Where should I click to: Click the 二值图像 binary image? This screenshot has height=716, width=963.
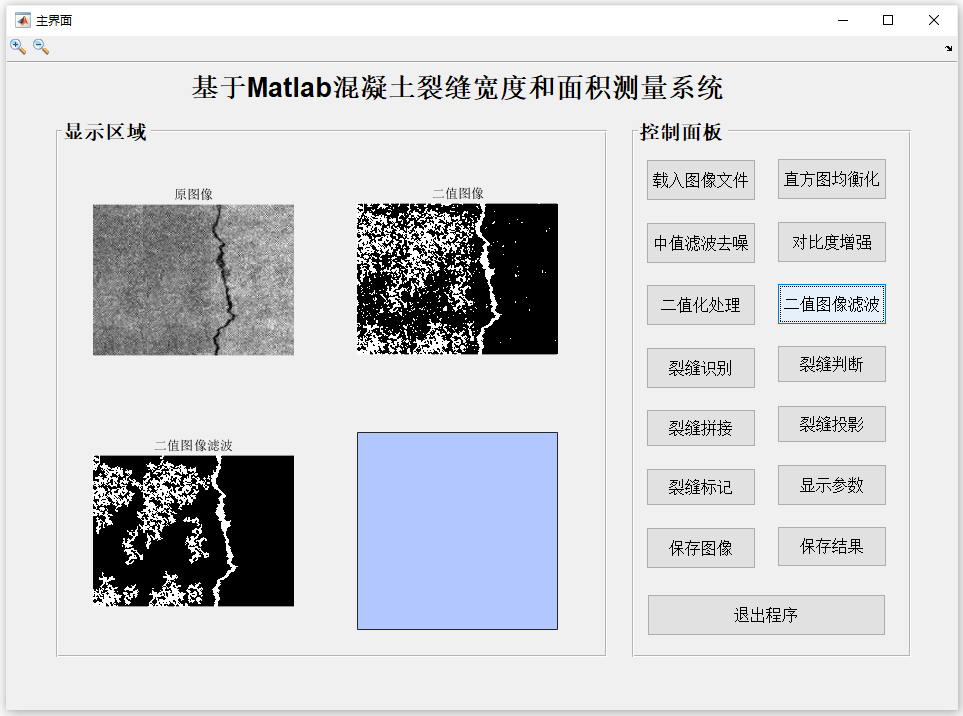(458, 279)
